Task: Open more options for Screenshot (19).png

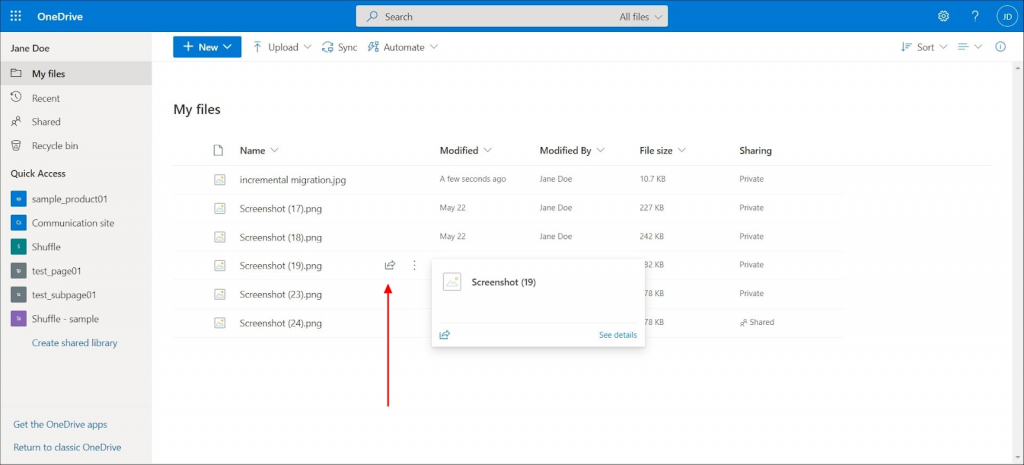Action: coord(414,266)
